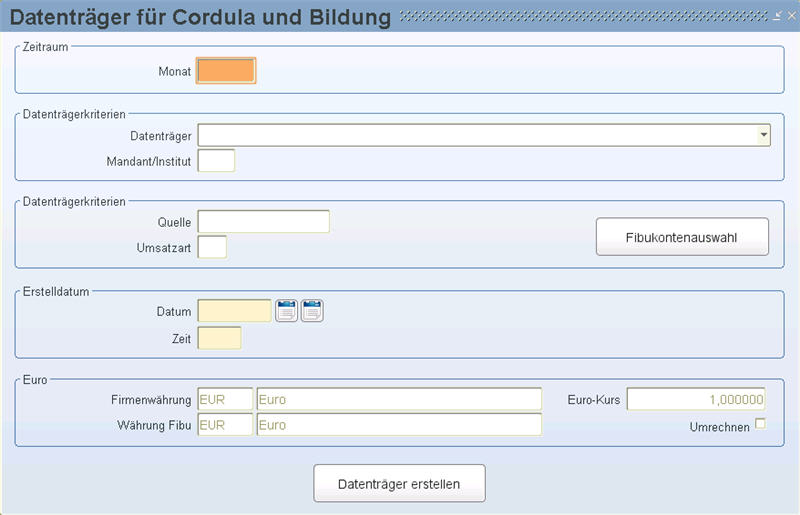
Task: Click the second calendar icon beside Datum
Action: pyautogui.click(x=312, y=311)
